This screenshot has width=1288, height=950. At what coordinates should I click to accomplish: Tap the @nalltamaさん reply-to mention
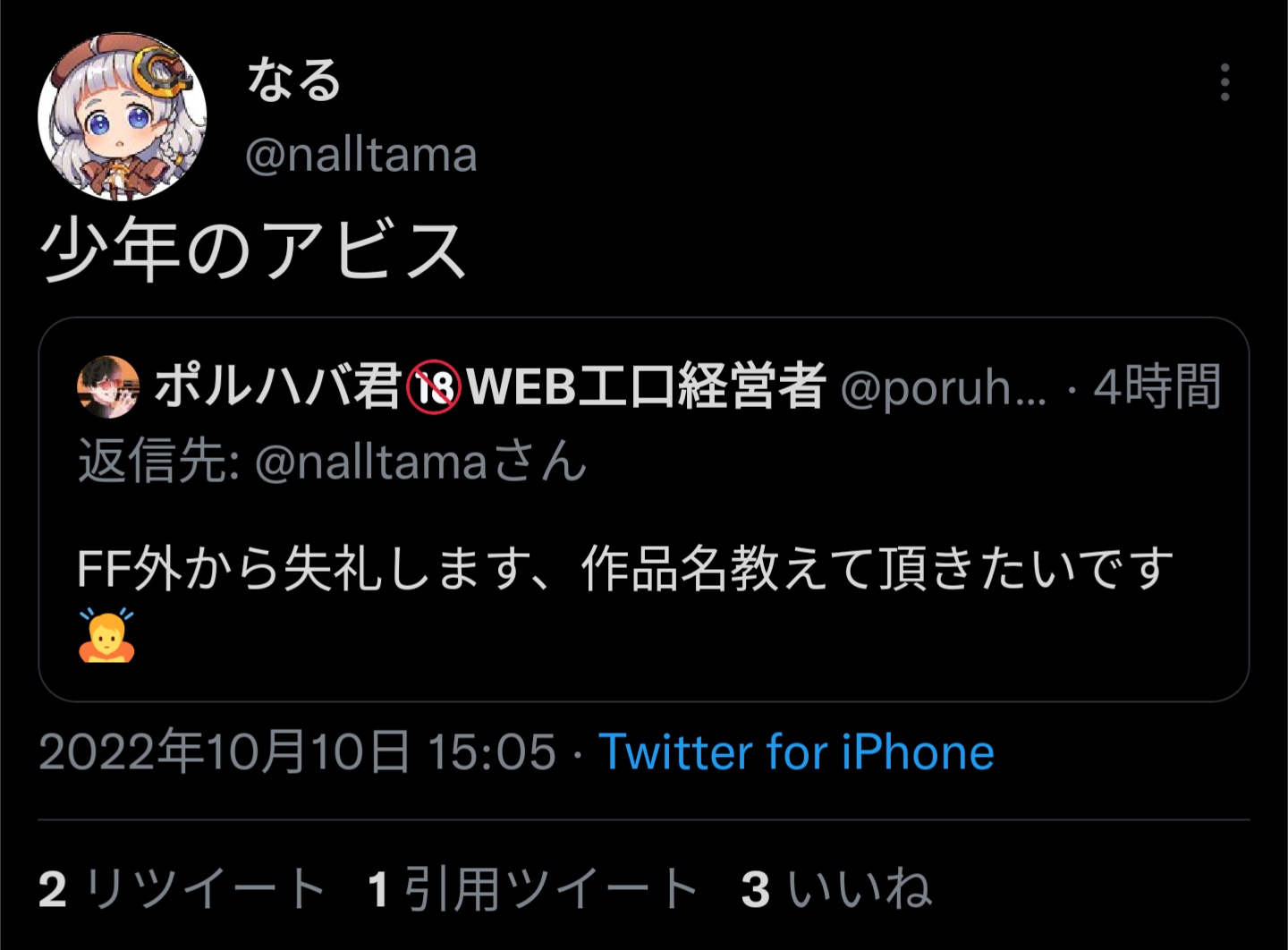tap(420, 462)
